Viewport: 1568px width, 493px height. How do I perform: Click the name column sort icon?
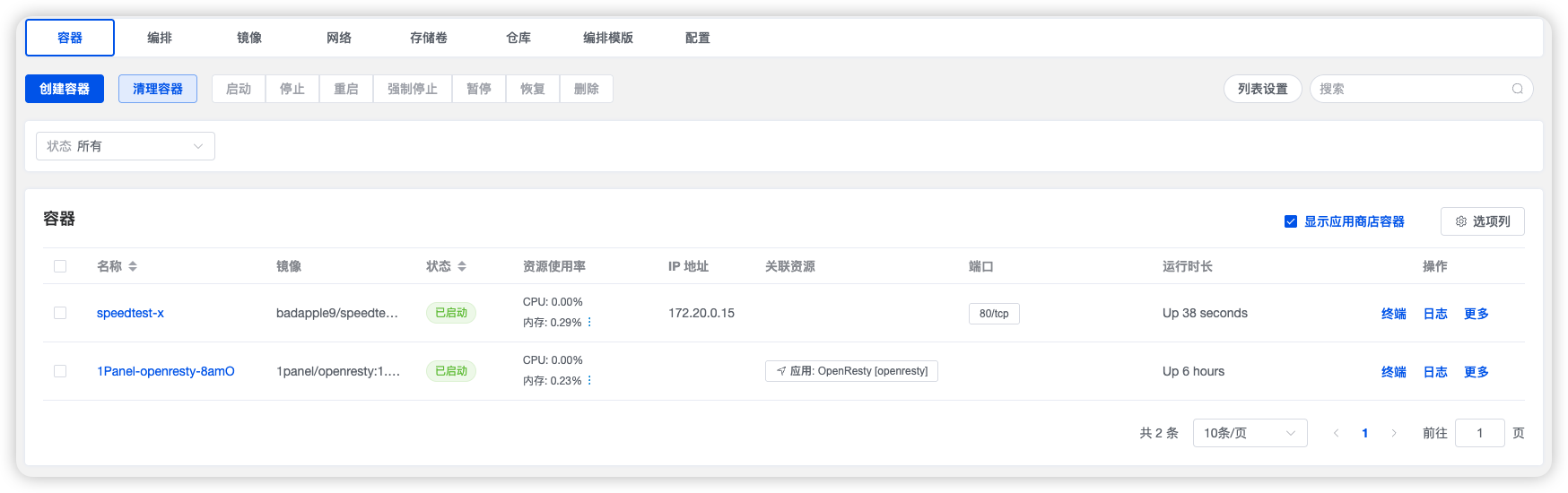[x=133, y=266]
